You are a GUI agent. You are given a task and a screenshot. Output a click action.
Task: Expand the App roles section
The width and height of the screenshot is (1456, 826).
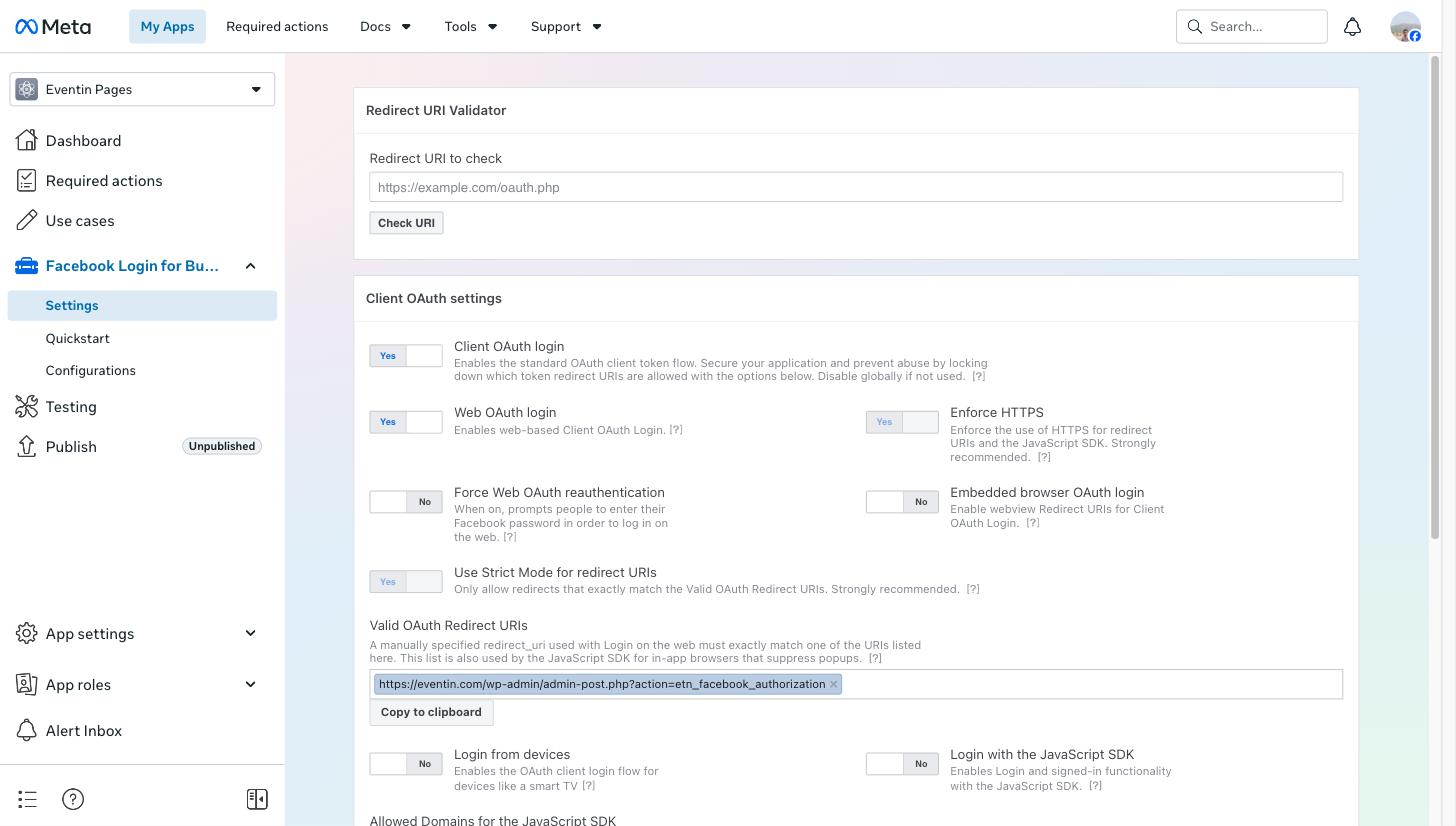click(x=251, y=684)
